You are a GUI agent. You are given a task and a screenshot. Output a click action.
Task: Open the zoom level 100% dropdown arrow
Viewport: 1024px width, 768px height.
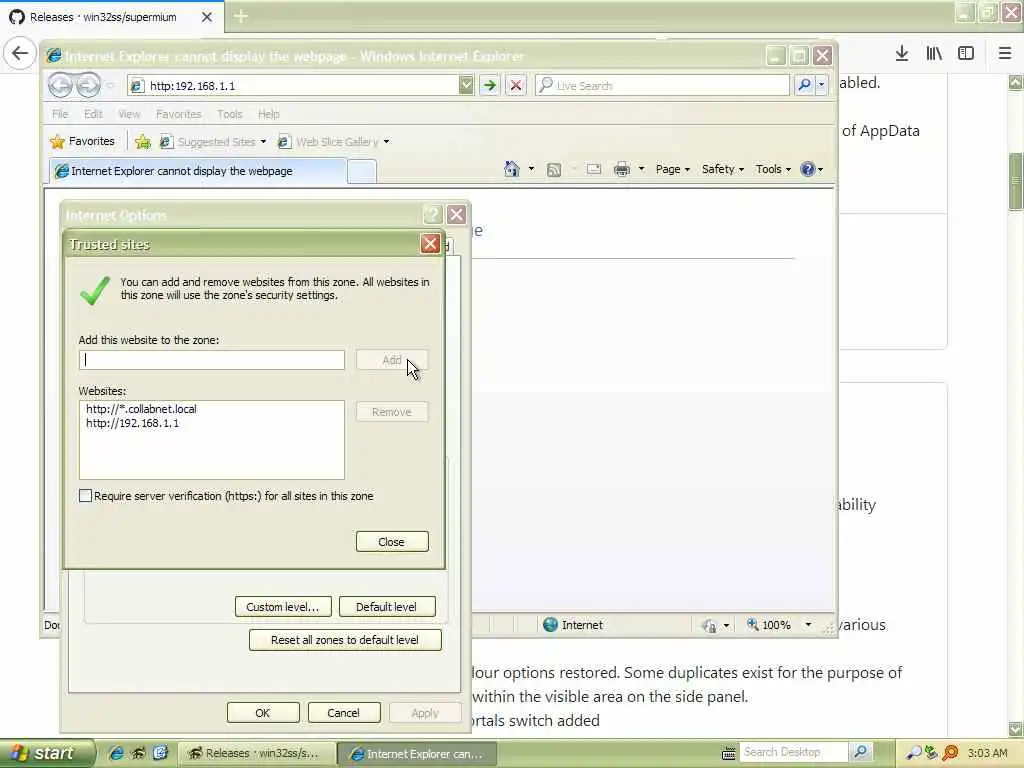(x=808, y=625)
